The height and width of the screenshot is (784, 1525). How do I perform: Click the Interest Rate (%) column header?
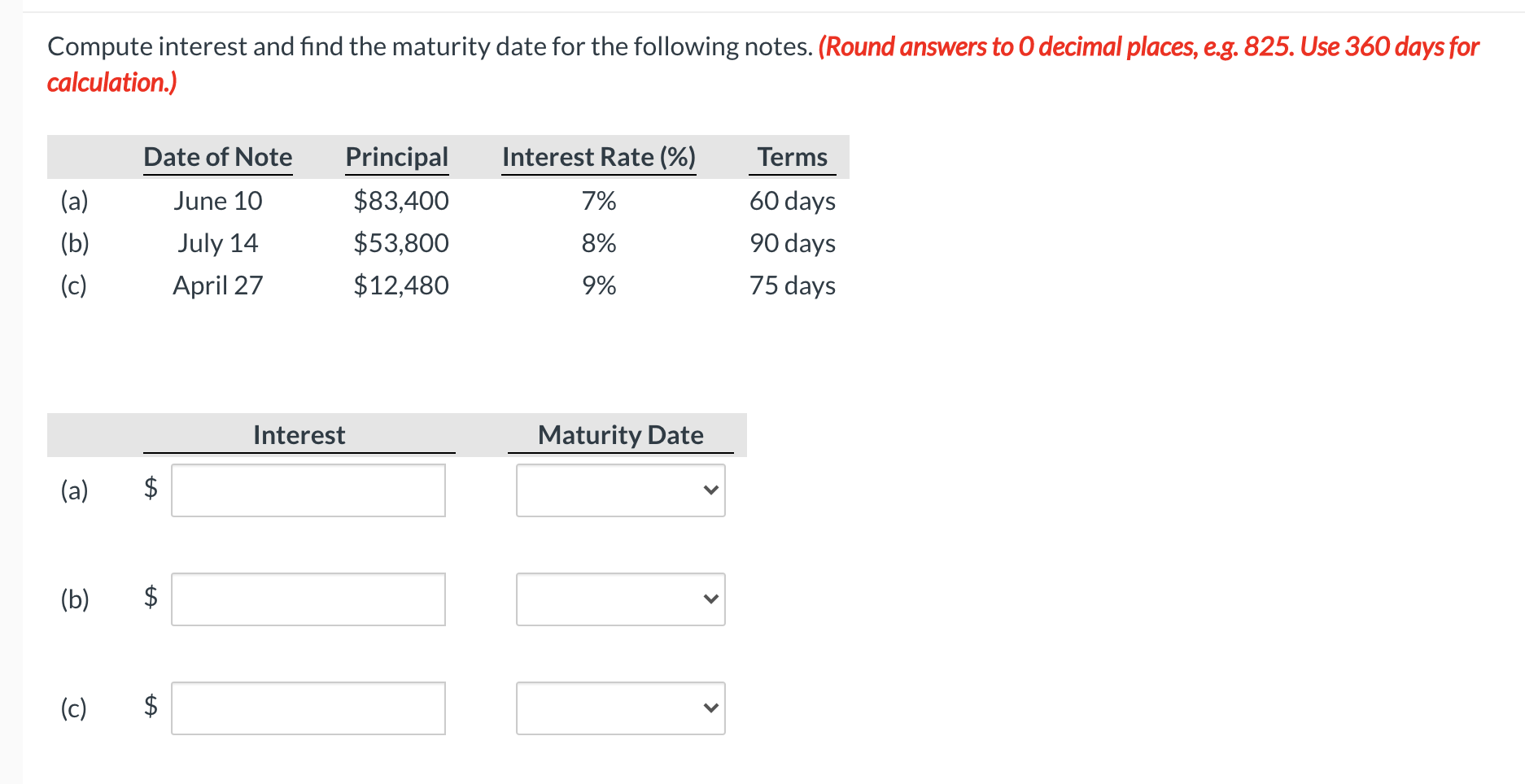[x=598, y=157]
